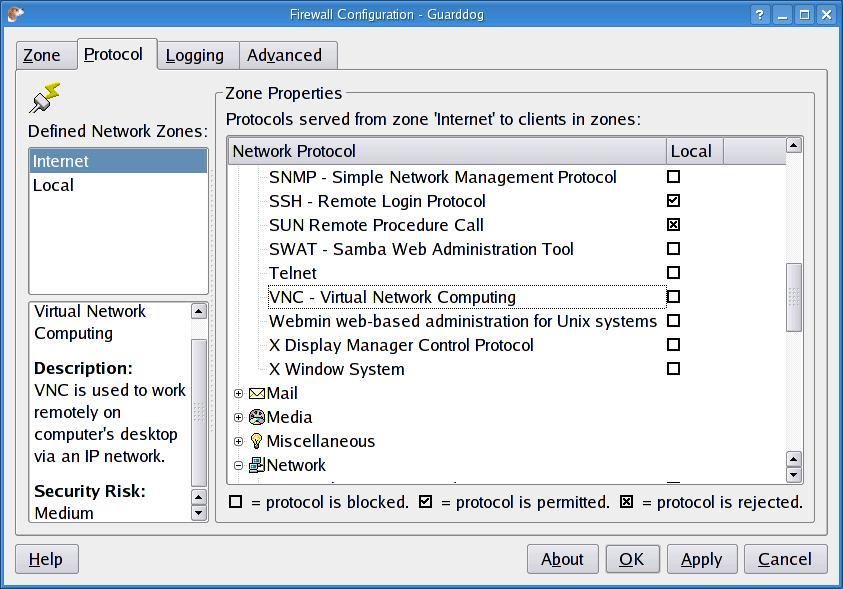Screen dimensions: 843x589
Task: Toggle X Display Manager Control Protocol checkbox
Action: 673,344
